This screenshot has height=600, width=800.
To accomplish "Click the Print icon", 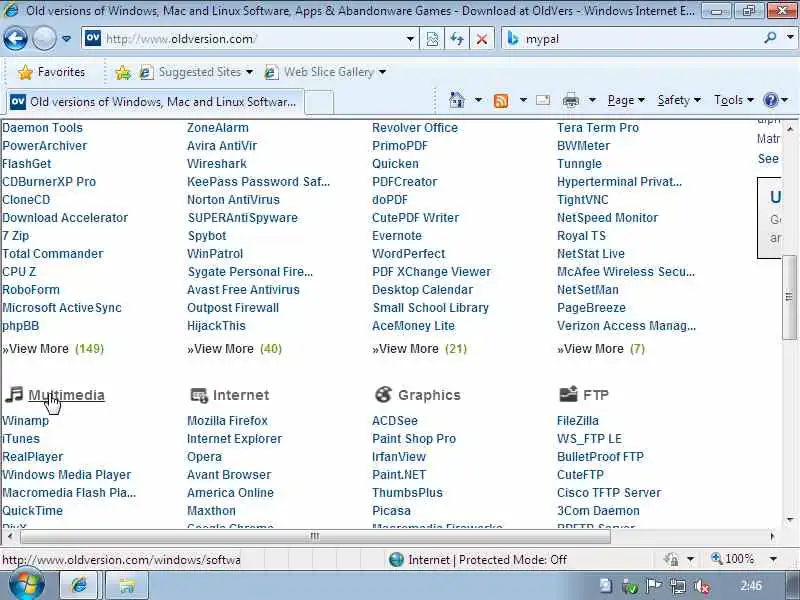I will 570,101.
